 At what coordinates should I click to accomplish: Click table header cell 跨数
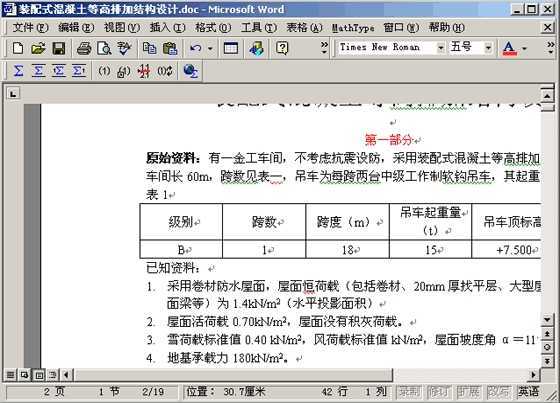click(x=264, y=222)
